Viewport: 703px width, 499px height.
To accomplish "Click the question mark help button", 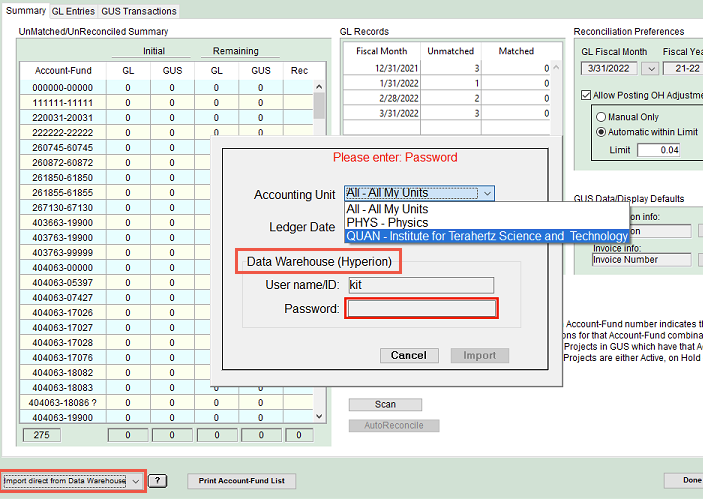I will 158,481.
